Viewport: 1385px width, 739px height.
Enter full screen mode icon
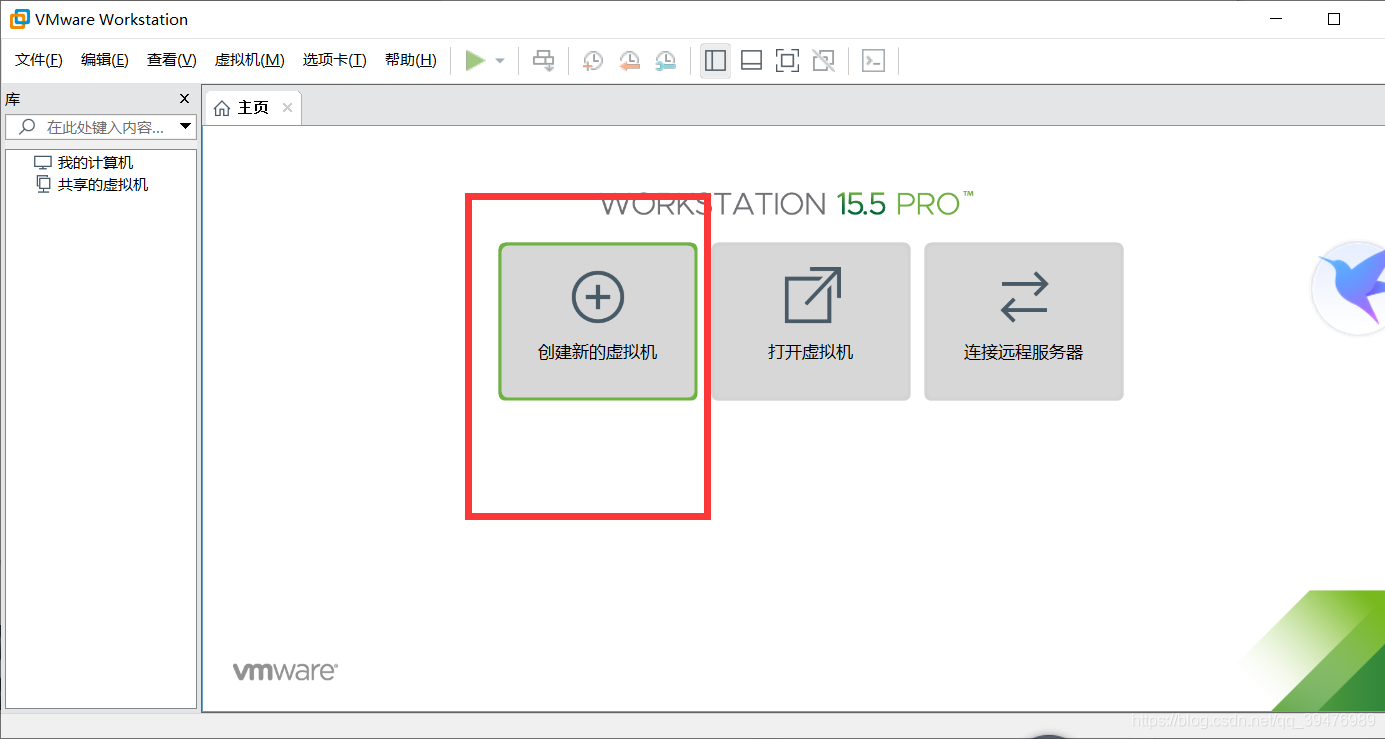[787, 61]
